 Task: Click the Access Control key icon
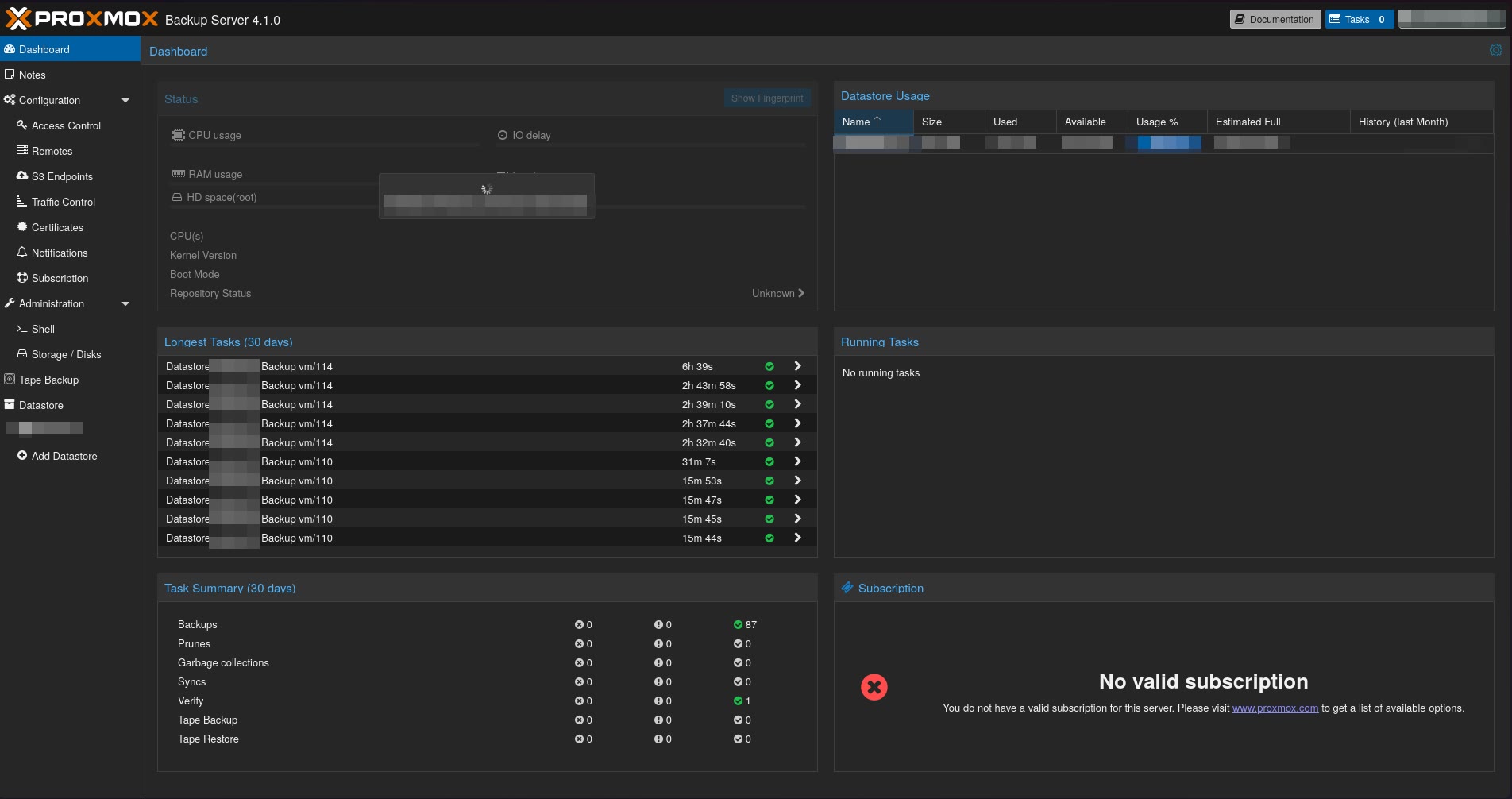21,125
